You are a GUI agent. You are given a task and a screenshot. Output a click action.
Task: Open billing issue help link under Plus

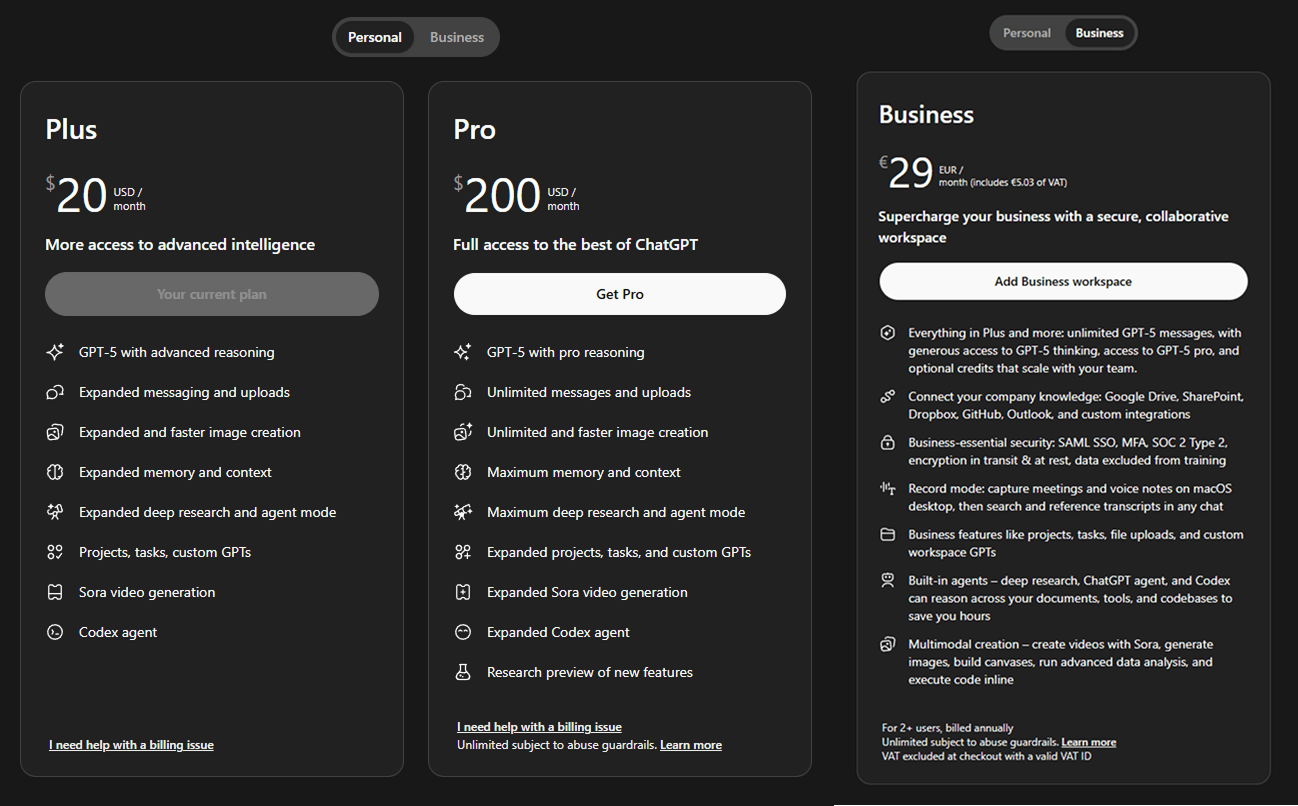click(x=131, y=745)
